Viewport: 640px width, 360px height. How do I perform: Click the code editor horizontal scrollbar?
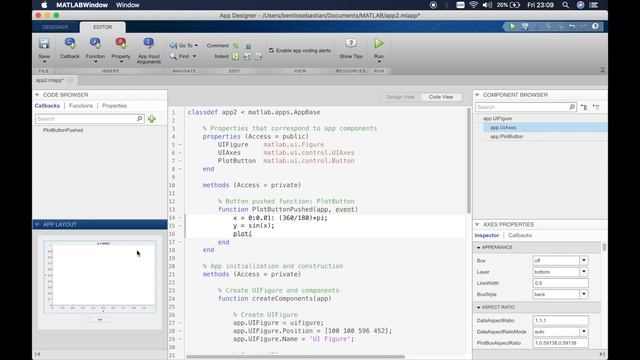point(296,356)
